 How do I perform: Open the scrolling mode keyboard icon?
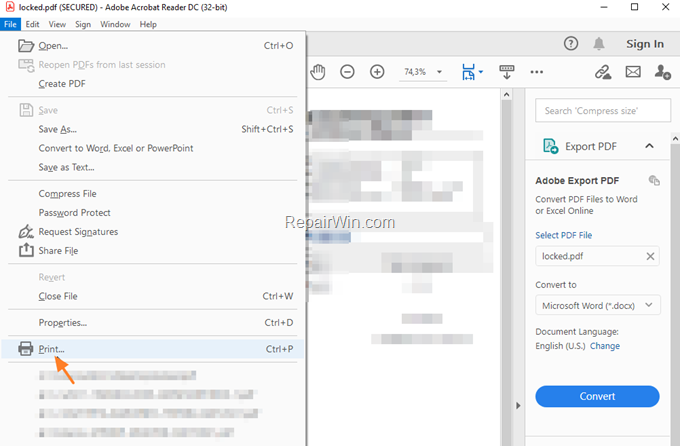coord(507,72)
